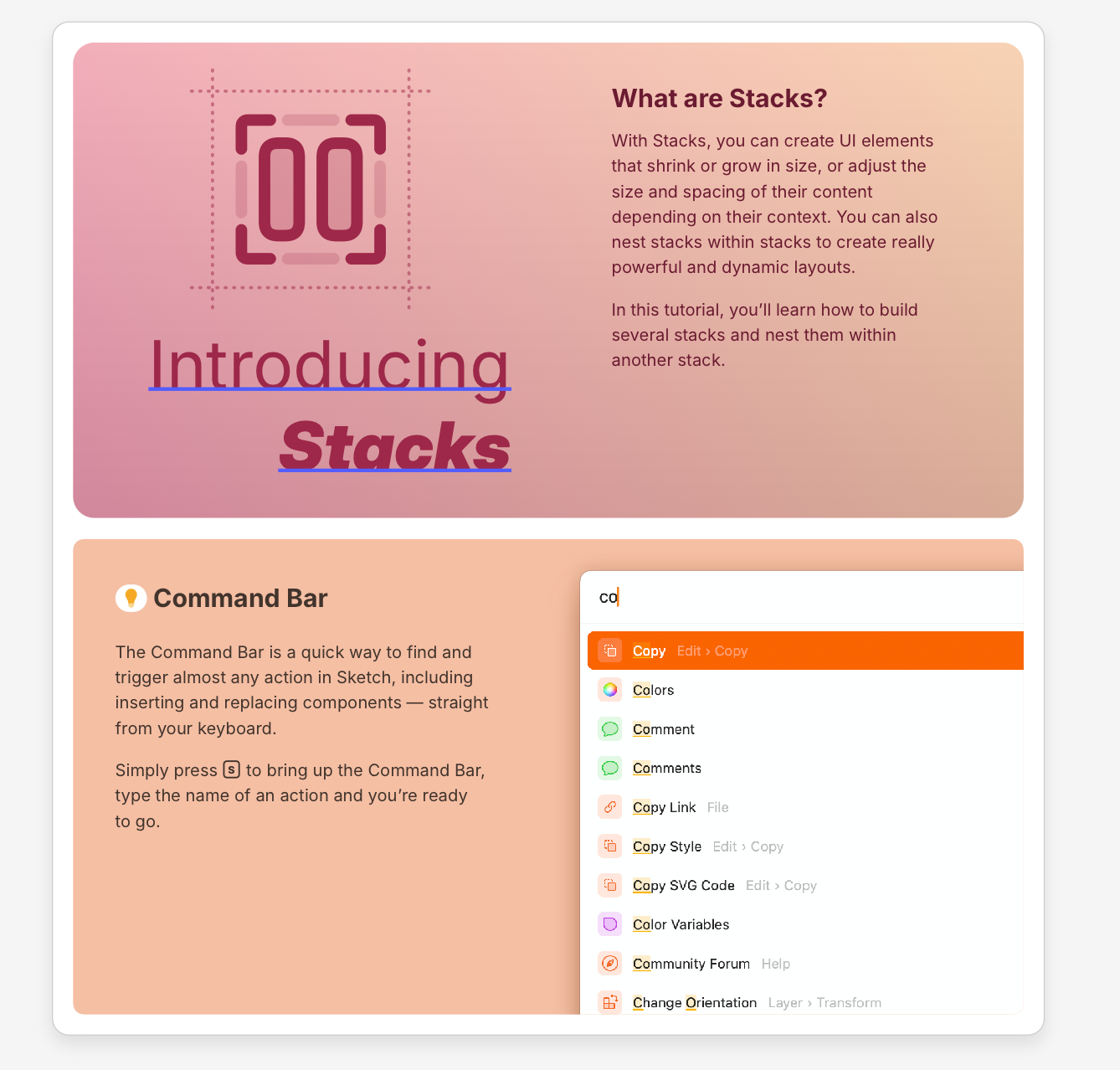The image size is (1120, 1070).
Task: Choose the Community Forum help entry
Action: click(x=691, y=964)
